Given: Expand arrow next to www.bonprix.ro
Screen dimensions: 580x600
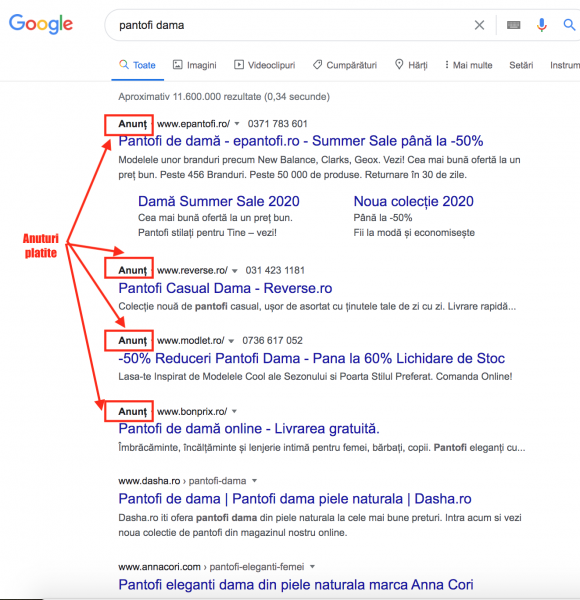Looking at the screenshot, I should [x=234, y=412].
